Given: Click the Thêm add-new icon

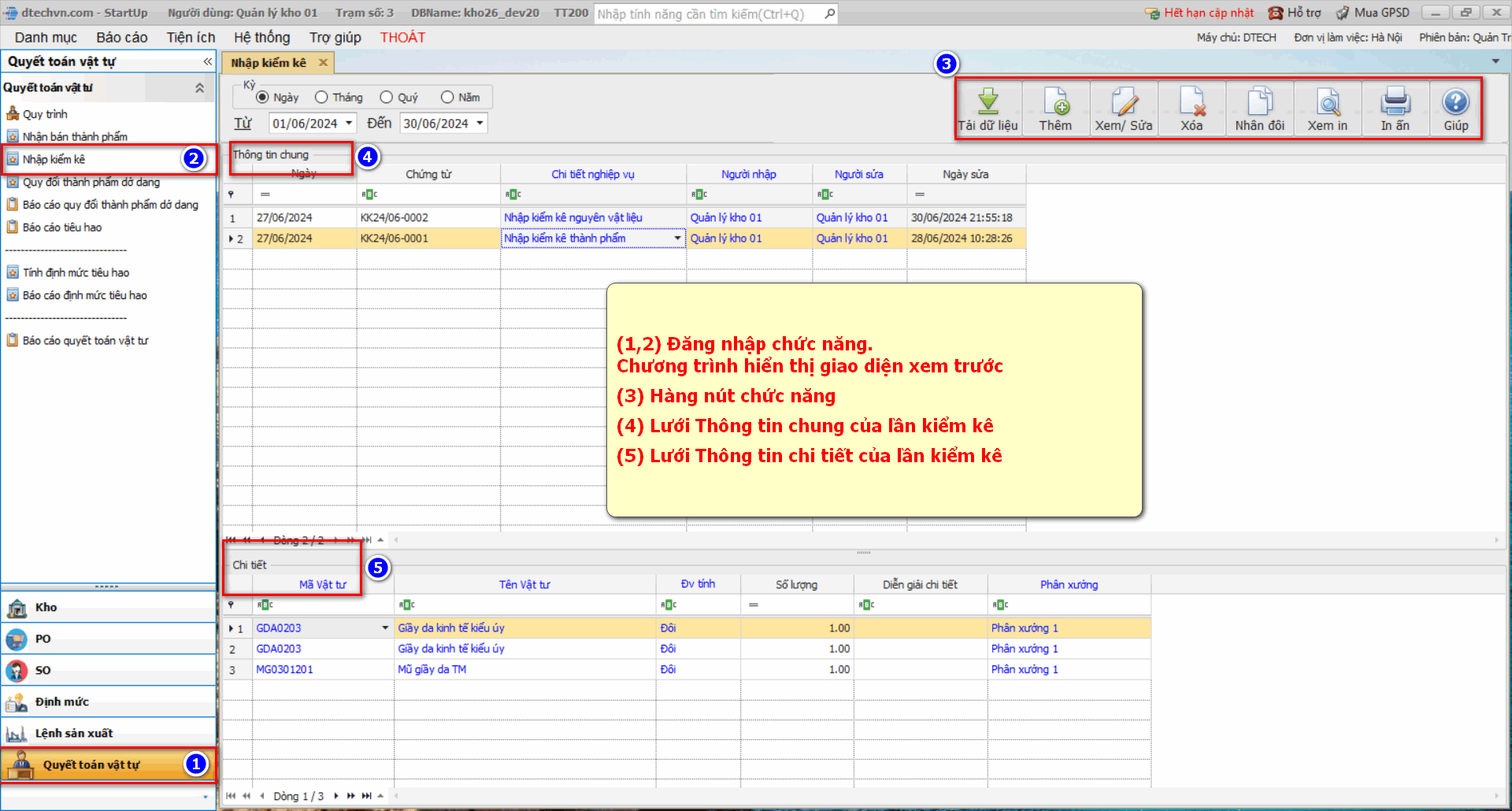Looking at the screenshot, I should 1055,102.
